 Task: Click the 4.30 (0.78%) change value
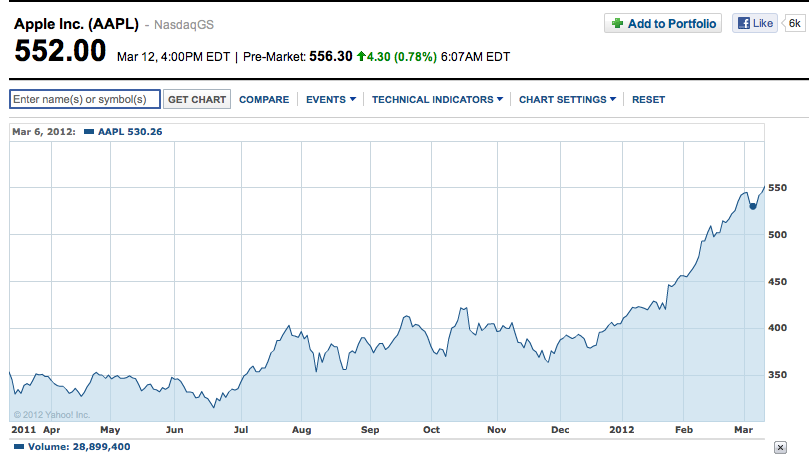pos(402,56)
